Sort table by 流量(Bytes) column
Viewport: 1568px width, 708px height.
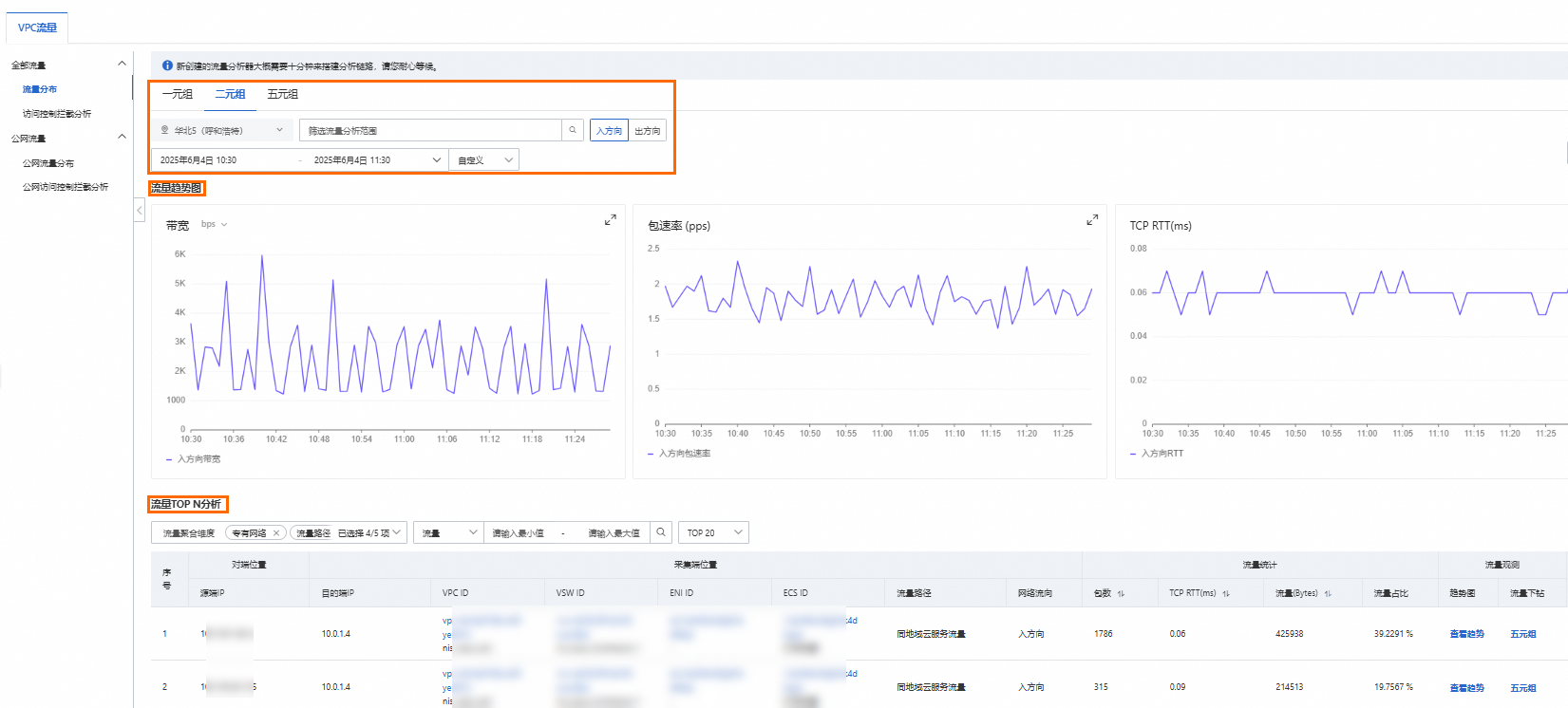click(x=1328, y=593)
